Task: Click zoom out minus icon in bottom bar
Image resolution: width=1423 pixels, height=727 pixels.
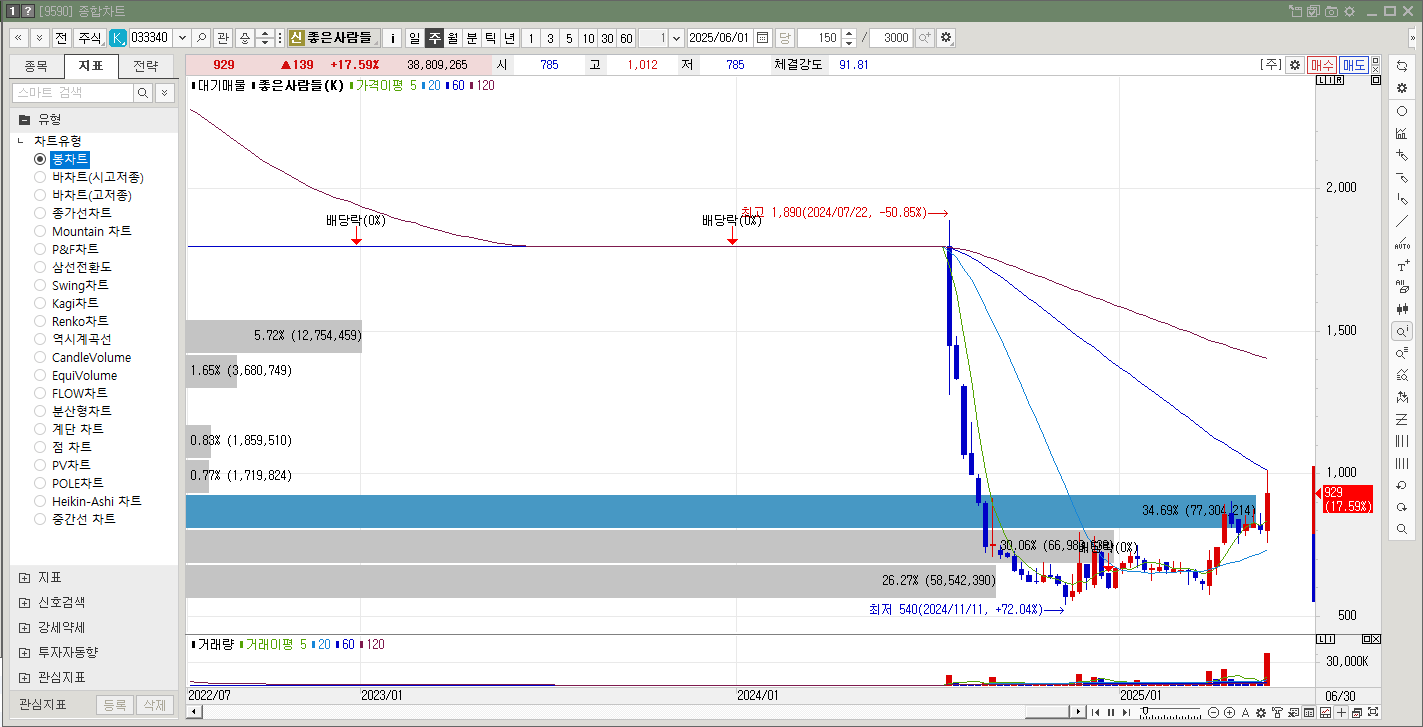Action: [1214, 713]
